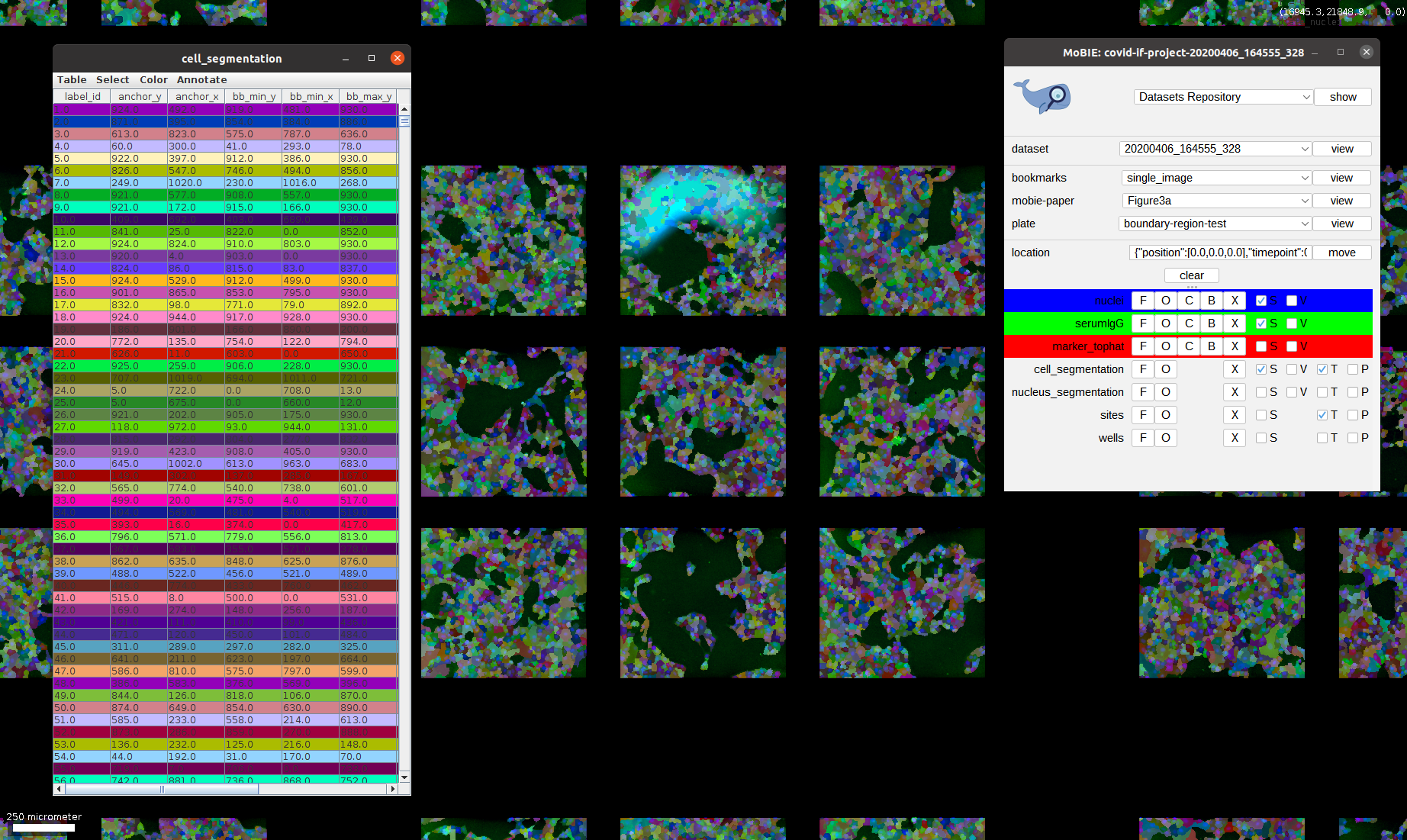Click the C (color) button for nuclei
Image resolution: width=1407 pixels, height=840 pixels.
pos(1189,301)
